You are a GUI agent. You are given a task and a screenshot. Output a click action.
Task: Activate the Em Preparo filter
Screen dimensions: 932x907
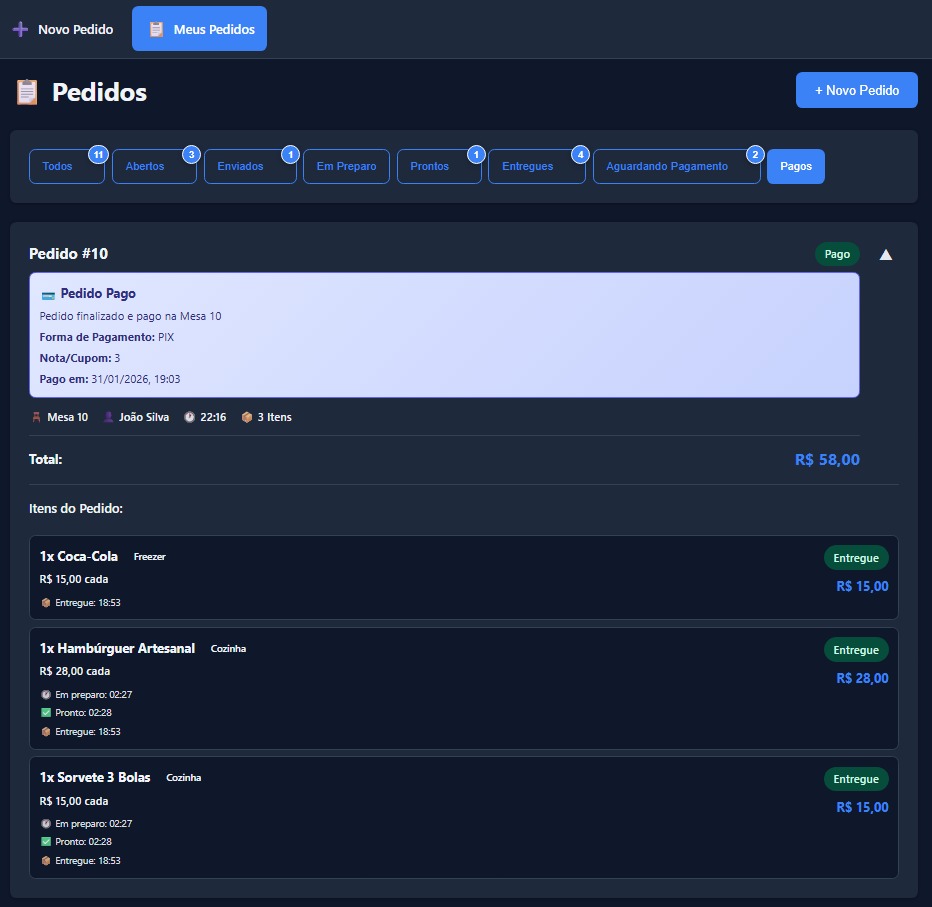click(346, 166)
